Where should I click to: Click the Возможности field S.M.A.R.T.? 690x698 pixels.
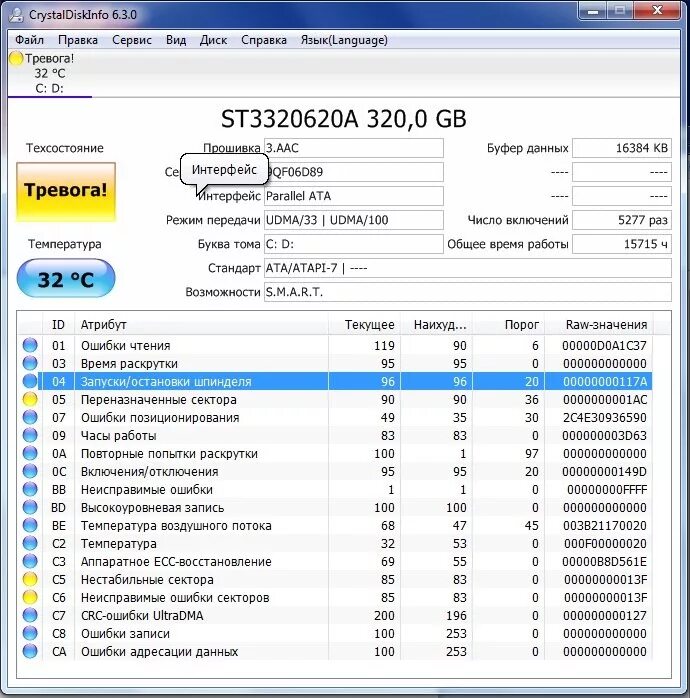[x=468, y=292]
